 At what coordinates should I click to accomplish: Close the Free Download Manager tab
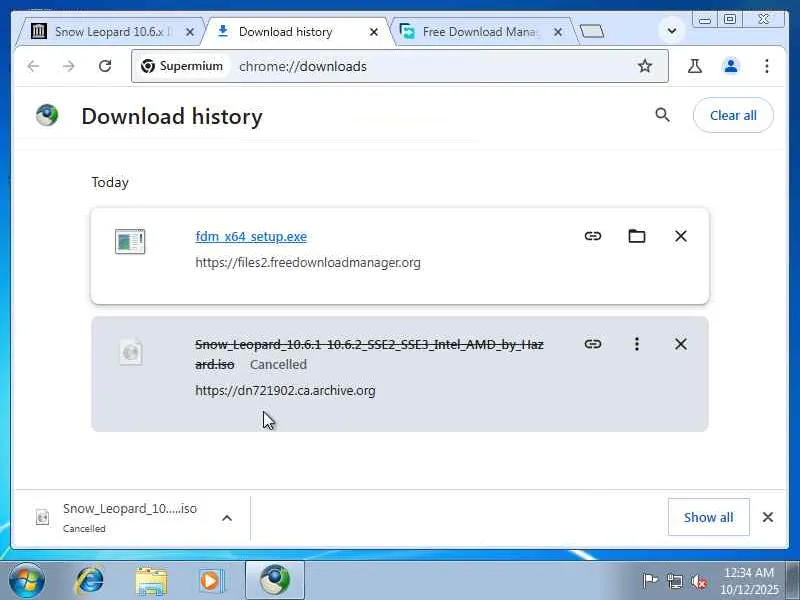click(558, 32)
